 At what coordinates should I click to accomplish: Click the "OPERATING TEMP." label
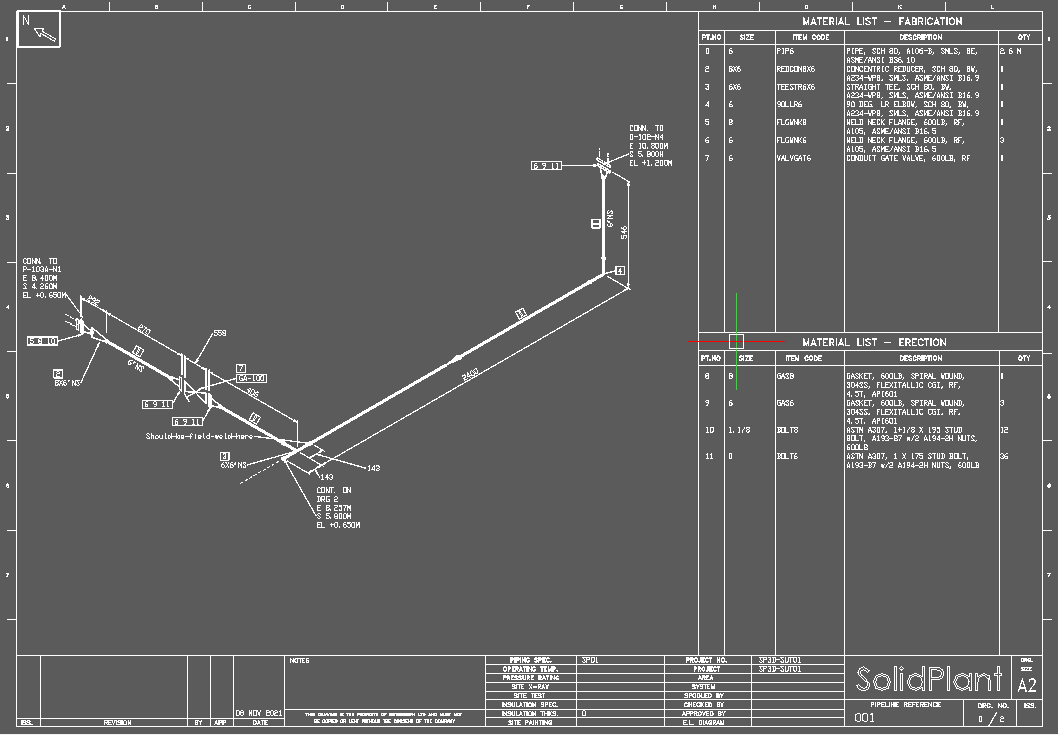[530, 669]
